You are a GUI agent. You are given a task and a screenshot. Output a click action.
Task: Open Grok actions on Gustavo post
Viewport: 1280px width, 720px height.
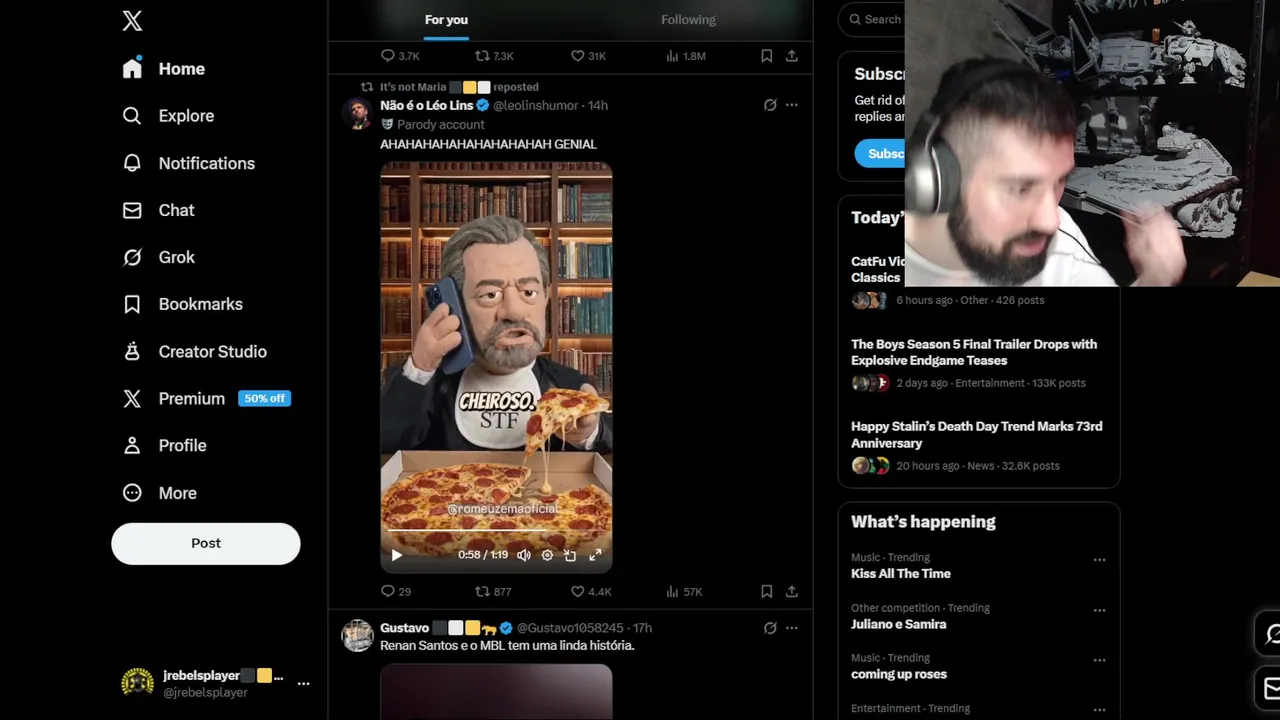770,628
